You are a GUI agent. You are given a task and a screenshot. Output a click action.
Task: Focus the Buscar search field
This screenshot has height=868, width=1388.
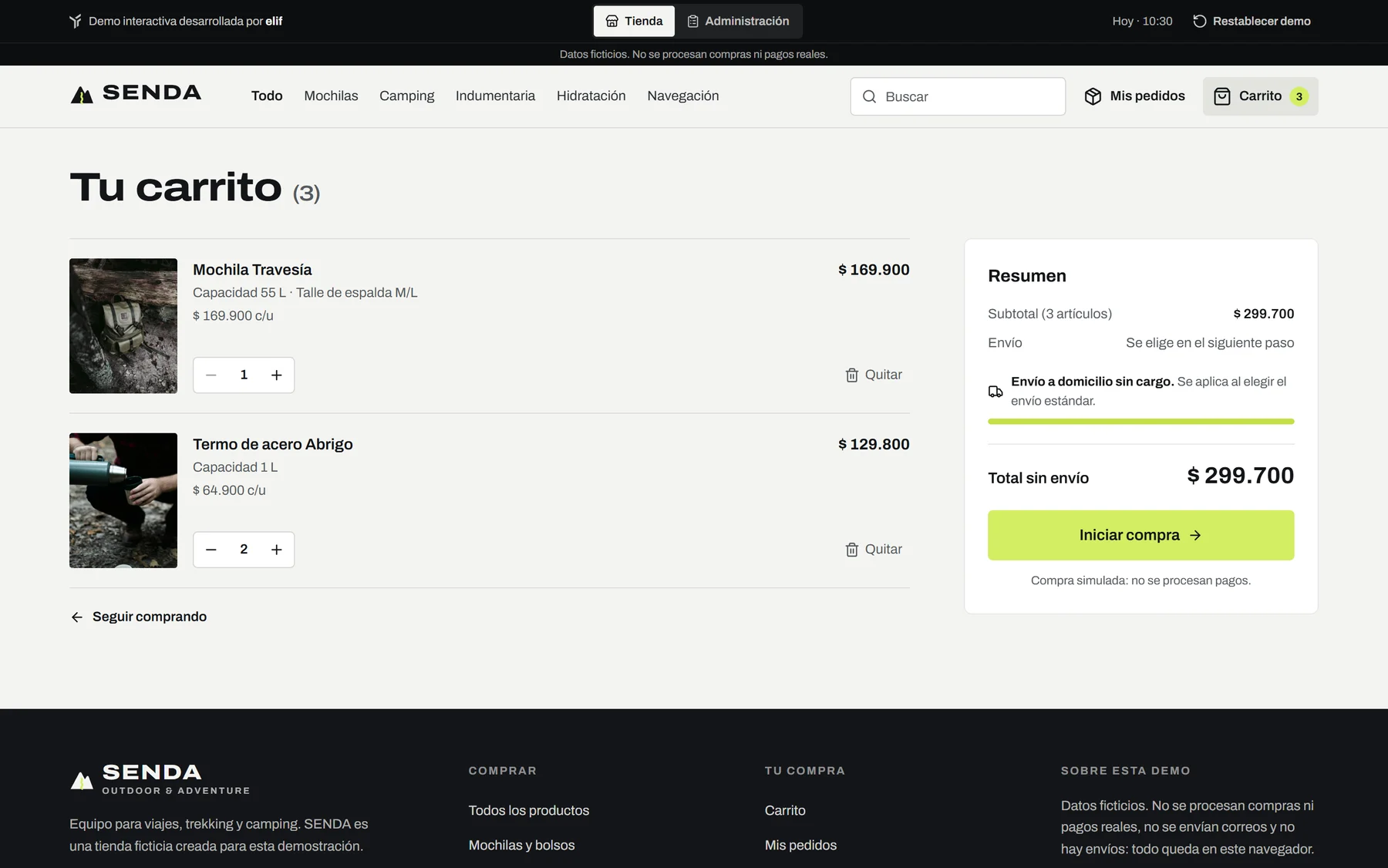[x=958, y=96]
